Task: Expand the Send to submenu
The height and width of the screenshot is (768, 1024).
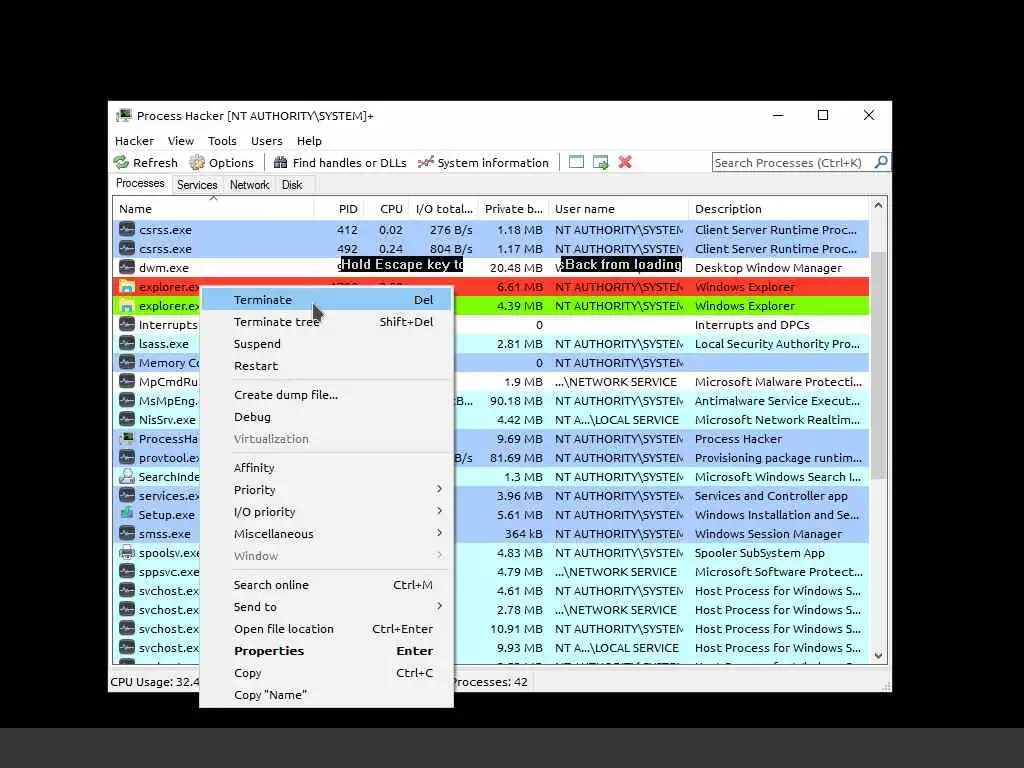Action: click(x=327, y=607)
